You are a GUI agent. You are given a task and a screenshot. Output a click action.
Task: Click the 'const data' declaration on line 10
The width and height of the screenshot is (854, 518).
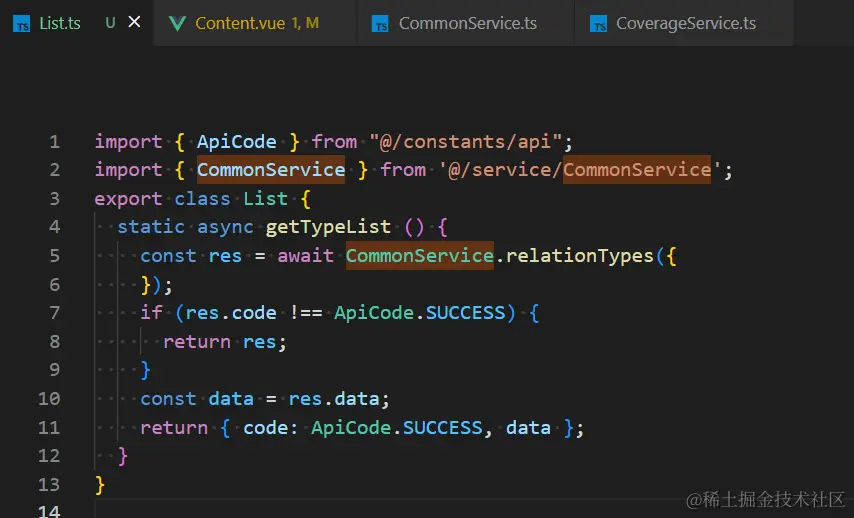tap(196, 399)
